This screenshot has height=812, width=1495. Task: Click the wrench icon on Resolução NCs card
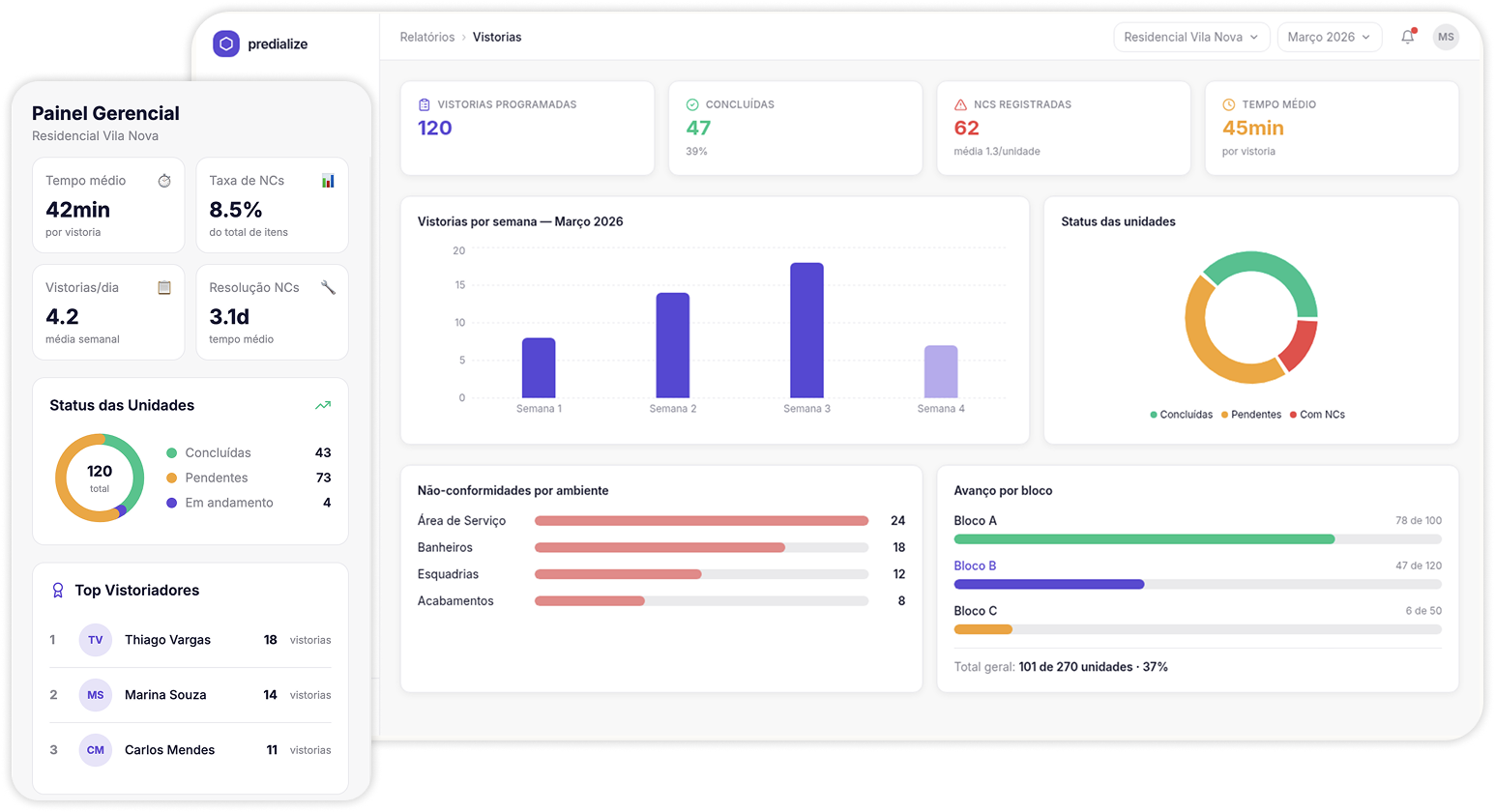pos(329,287)
